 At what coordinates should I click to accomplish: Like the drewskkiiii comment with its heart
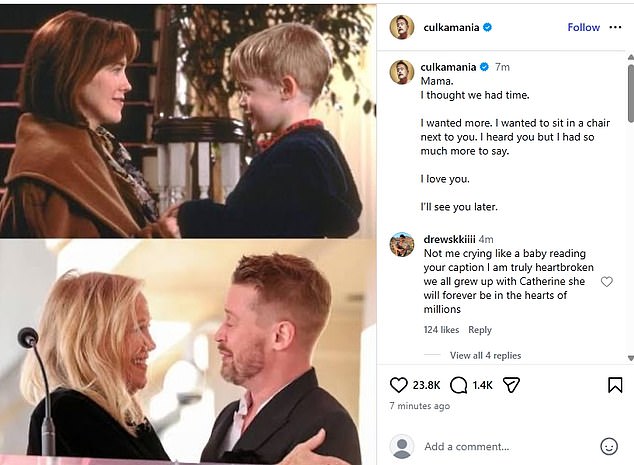[607, 282]
